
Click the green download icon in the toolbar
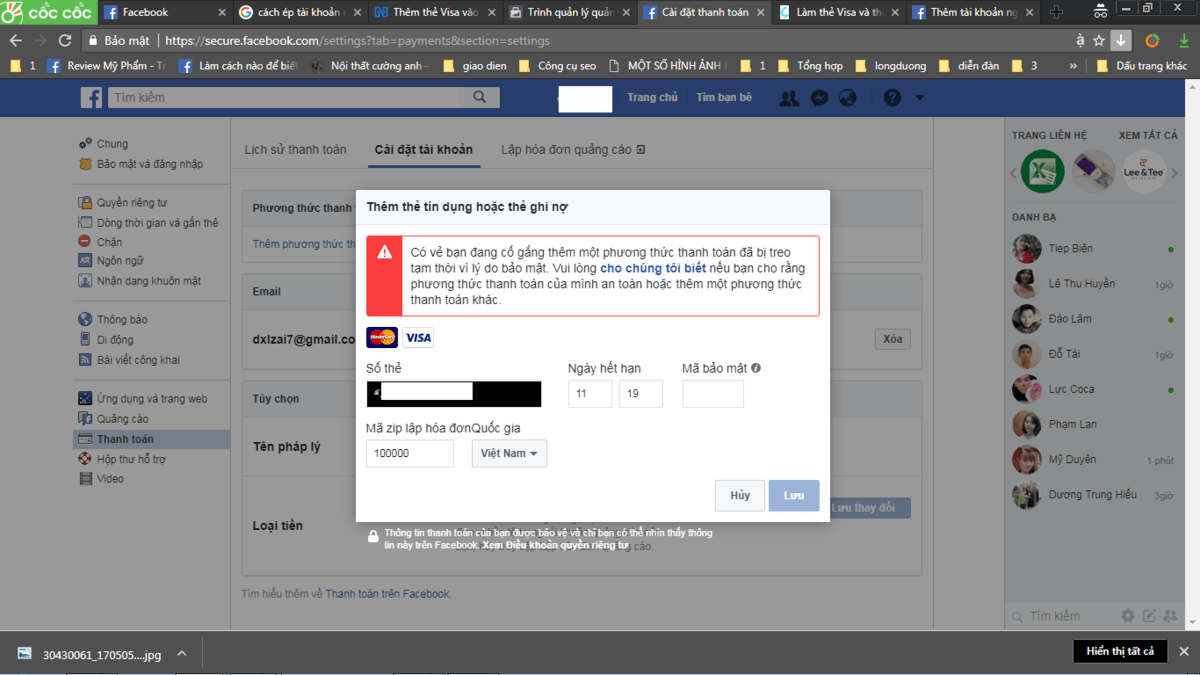click(x=1183, y=41)
